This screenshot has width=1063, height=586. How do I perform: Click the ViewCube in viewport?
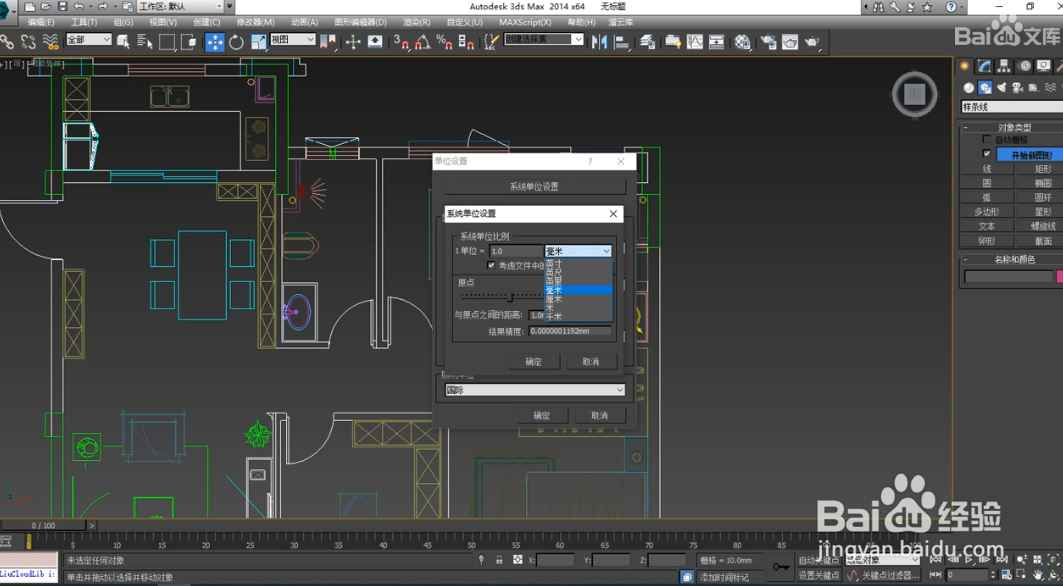[x=914, y=94]
